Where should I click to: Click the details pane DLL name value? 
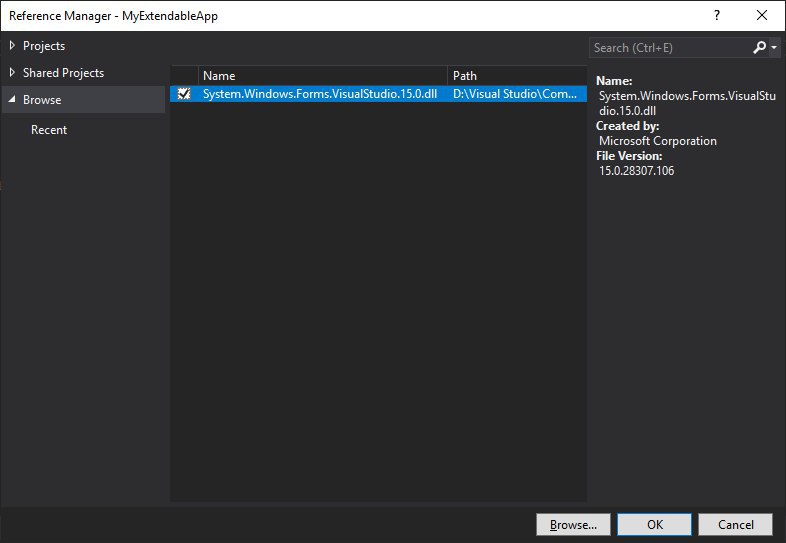[687, 103]
